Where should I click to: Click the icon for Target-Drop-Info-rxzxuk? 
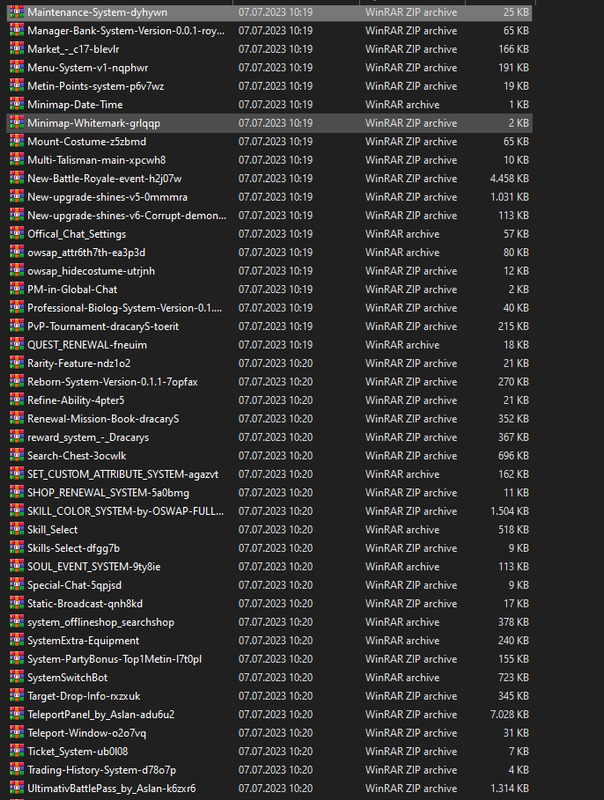coord(17,695)
